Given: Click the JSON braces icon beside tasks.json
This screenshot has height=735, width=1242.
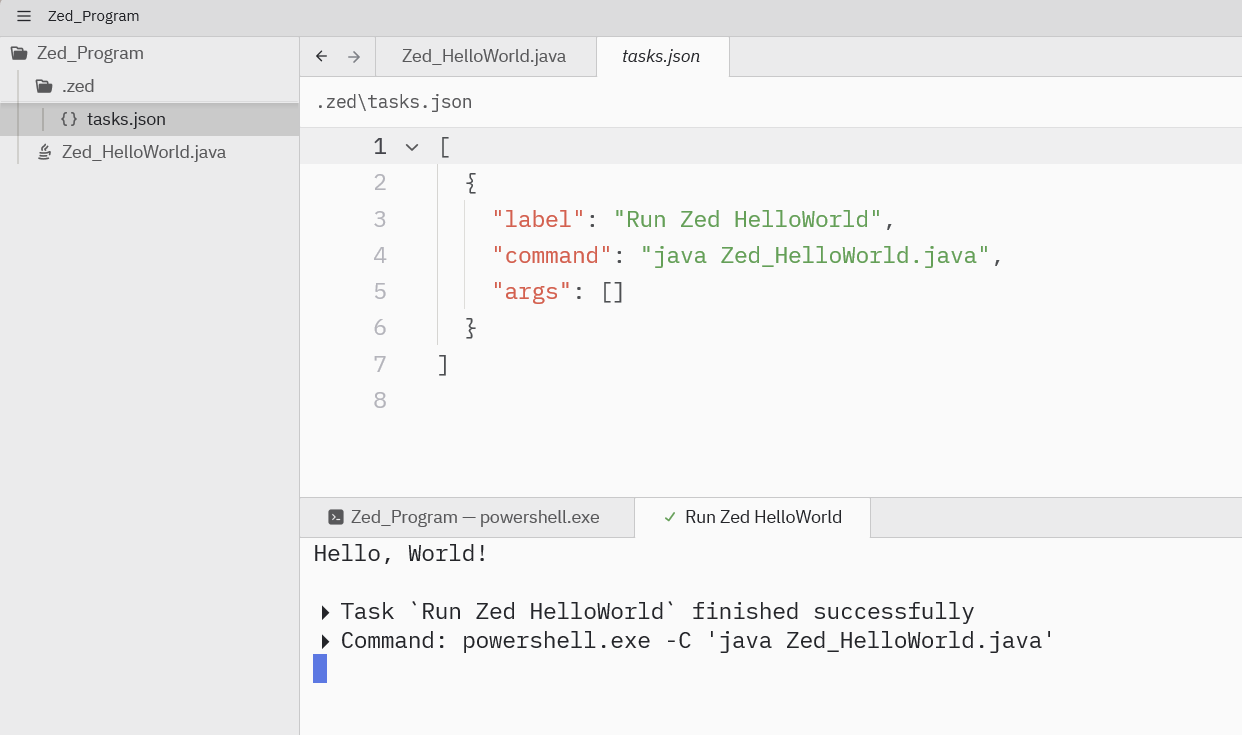Looking at the screenshot, I should coord(69,119).
